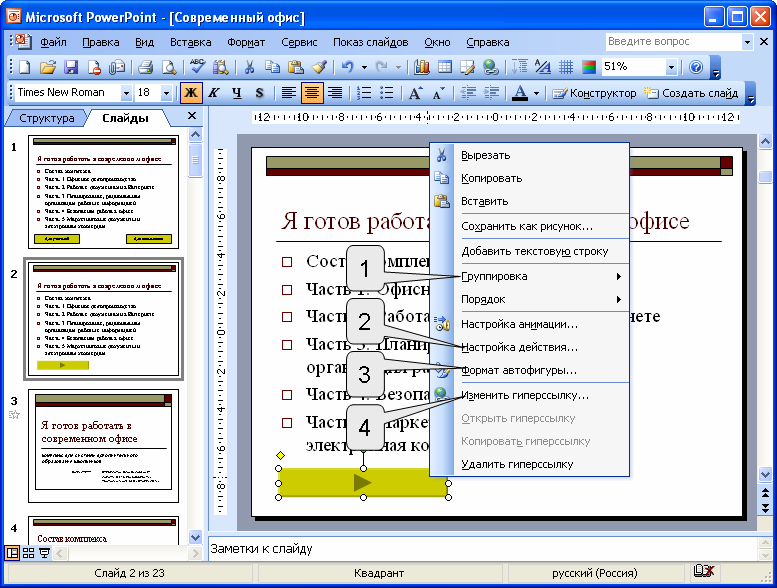Align text left
This screenshot has width=777, height=588.
pyautogui.click(x=288, y=93)
